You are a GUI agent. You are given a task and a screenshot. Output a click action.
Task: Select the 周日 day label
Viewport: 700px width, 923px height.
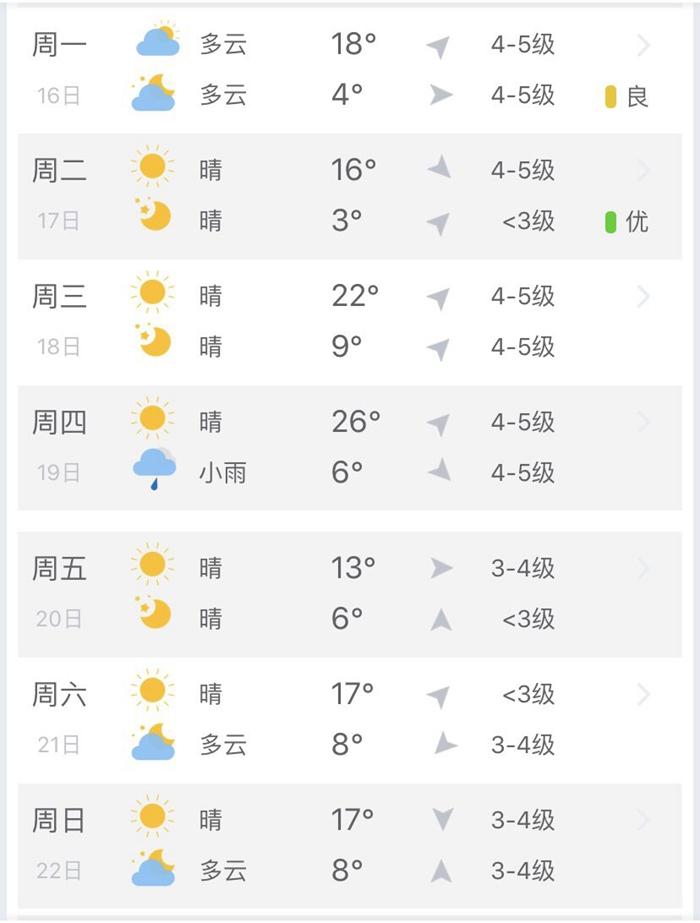pos(58,821)
